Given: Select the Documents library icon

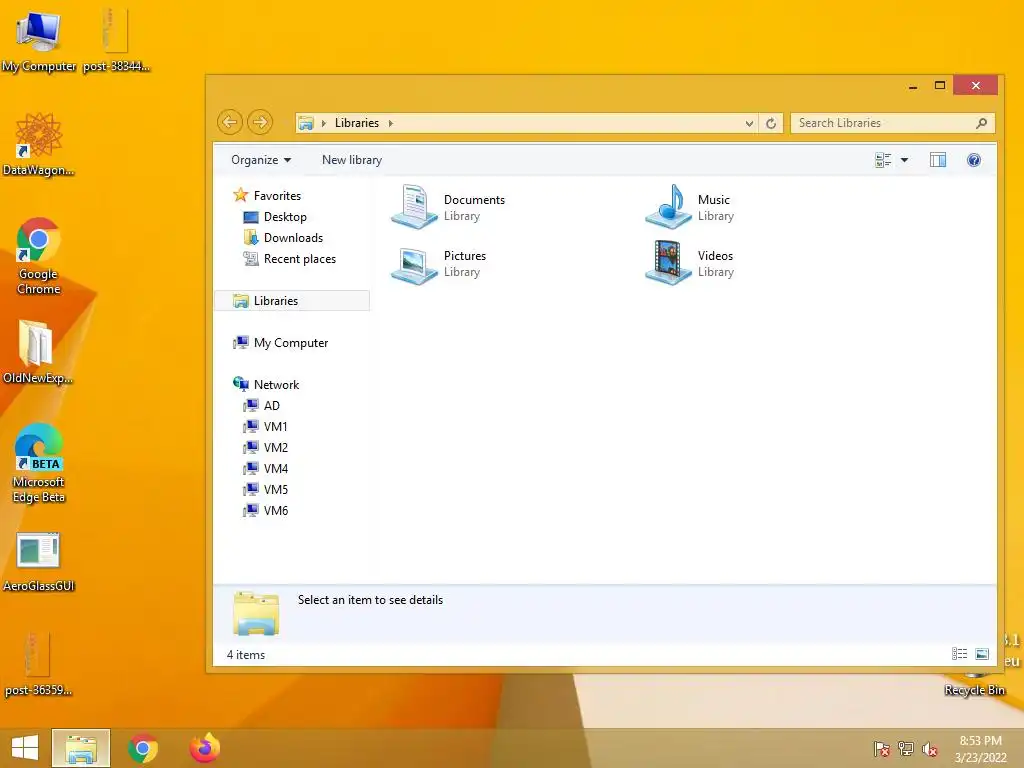Looking at the screenshot, I should pyautogui.click(x=414, y=206).
